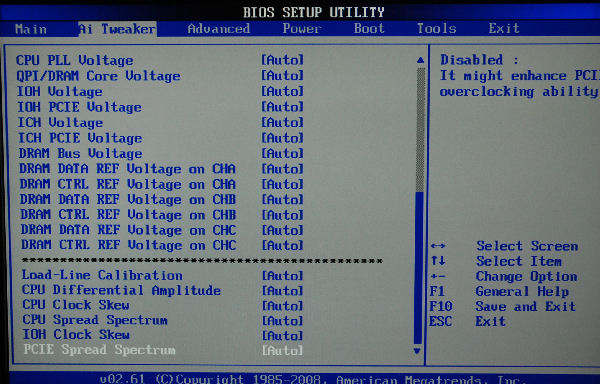Change PCIE Spread Spectrum Auto value
Image resolution: width=600 pixels, height=384 pixels.
point(282,350)
